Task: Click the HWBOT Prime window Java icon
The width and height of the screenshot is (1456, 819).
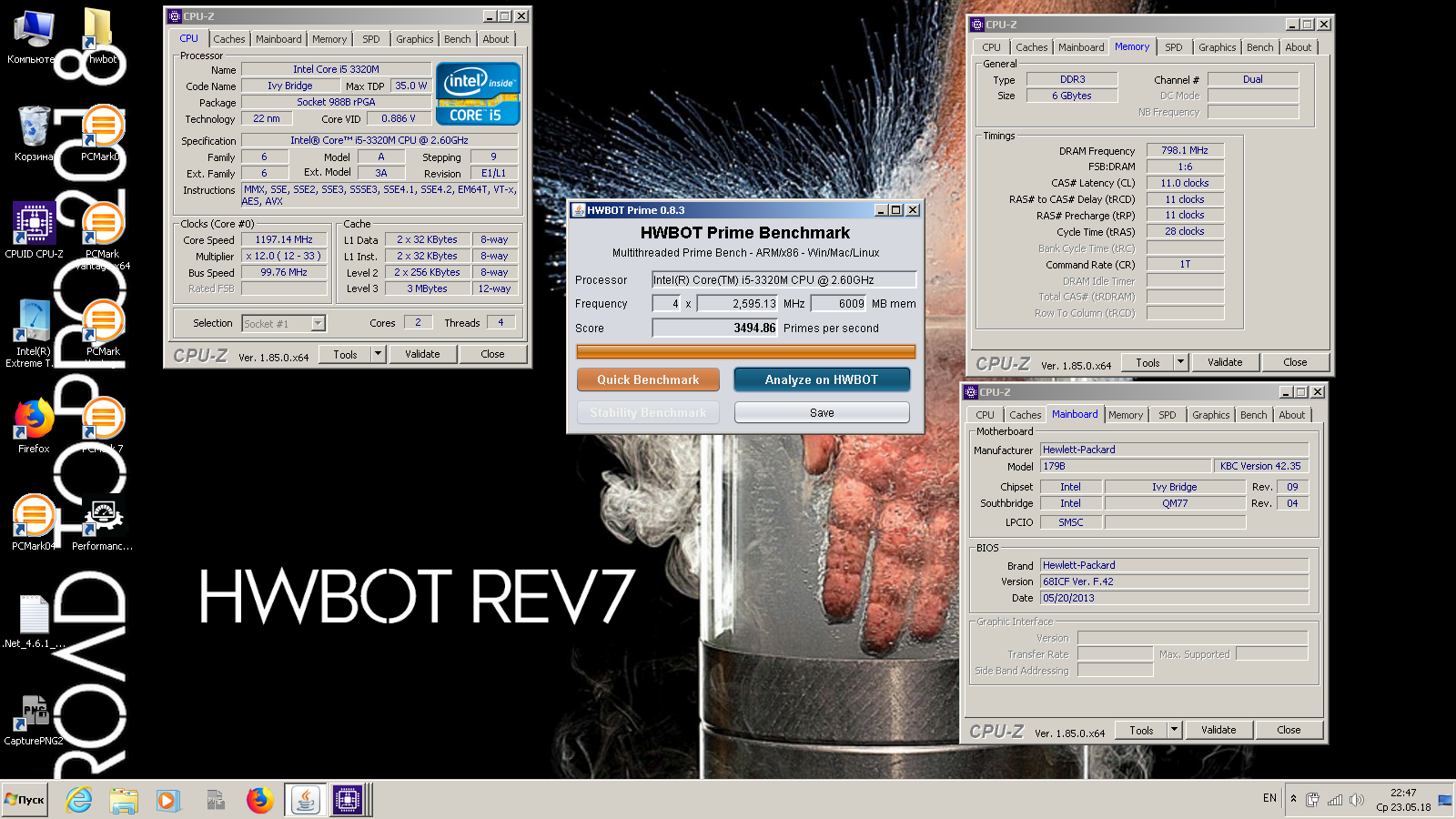Action: 578,210
